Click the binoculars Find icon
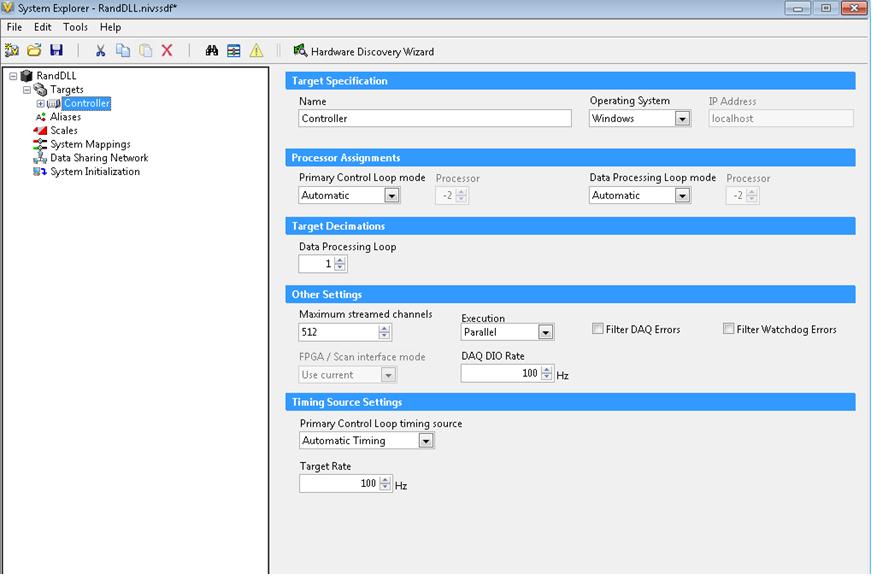Viewport: 872px width, 578px height. click(x=212, y=50)
